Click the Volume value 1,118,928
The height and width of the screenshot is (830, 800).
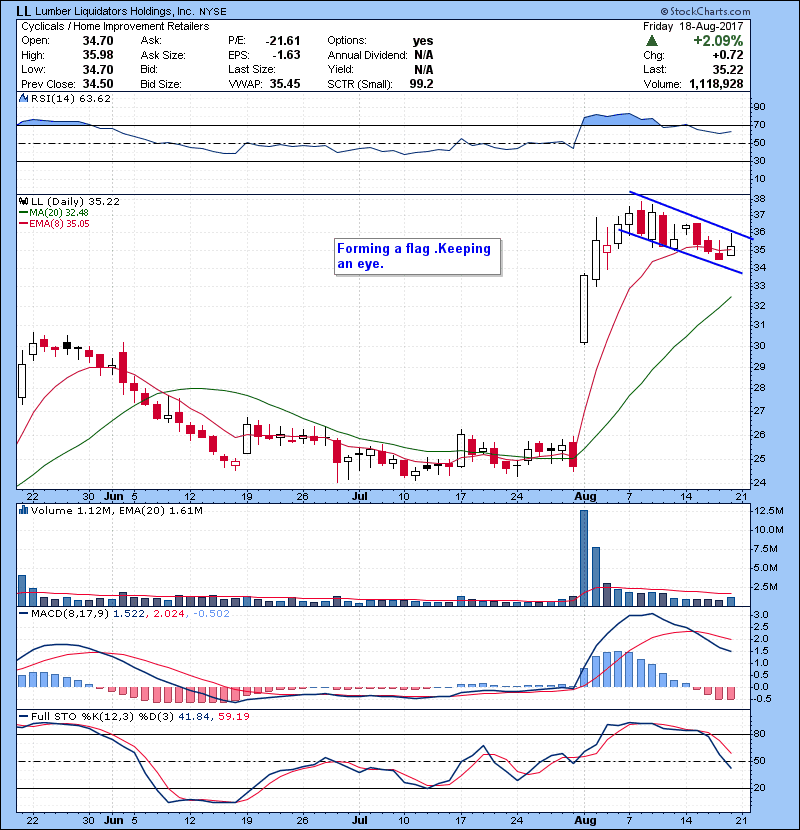click(716, 84)
